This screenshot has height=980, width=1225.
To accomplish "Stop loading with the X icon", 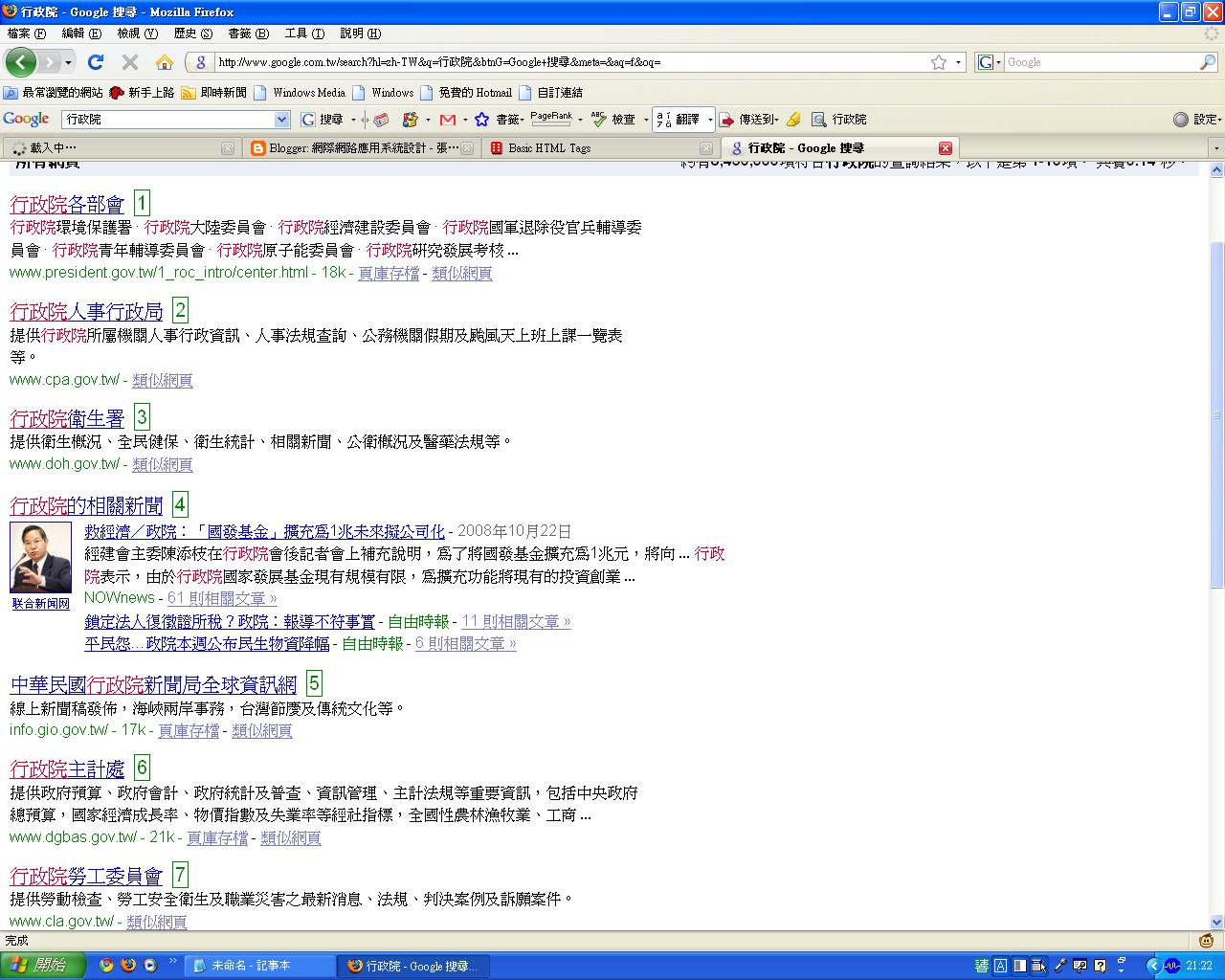I will pos(130,62).
